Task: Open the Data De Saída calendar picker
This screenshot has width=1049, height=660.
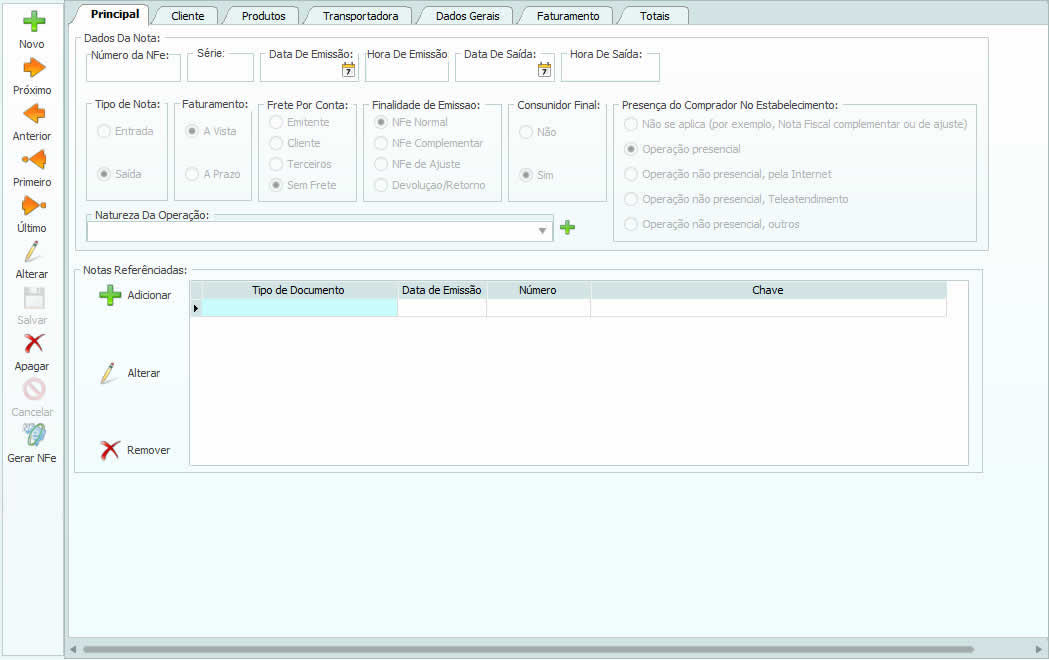Action: [544, 70]
